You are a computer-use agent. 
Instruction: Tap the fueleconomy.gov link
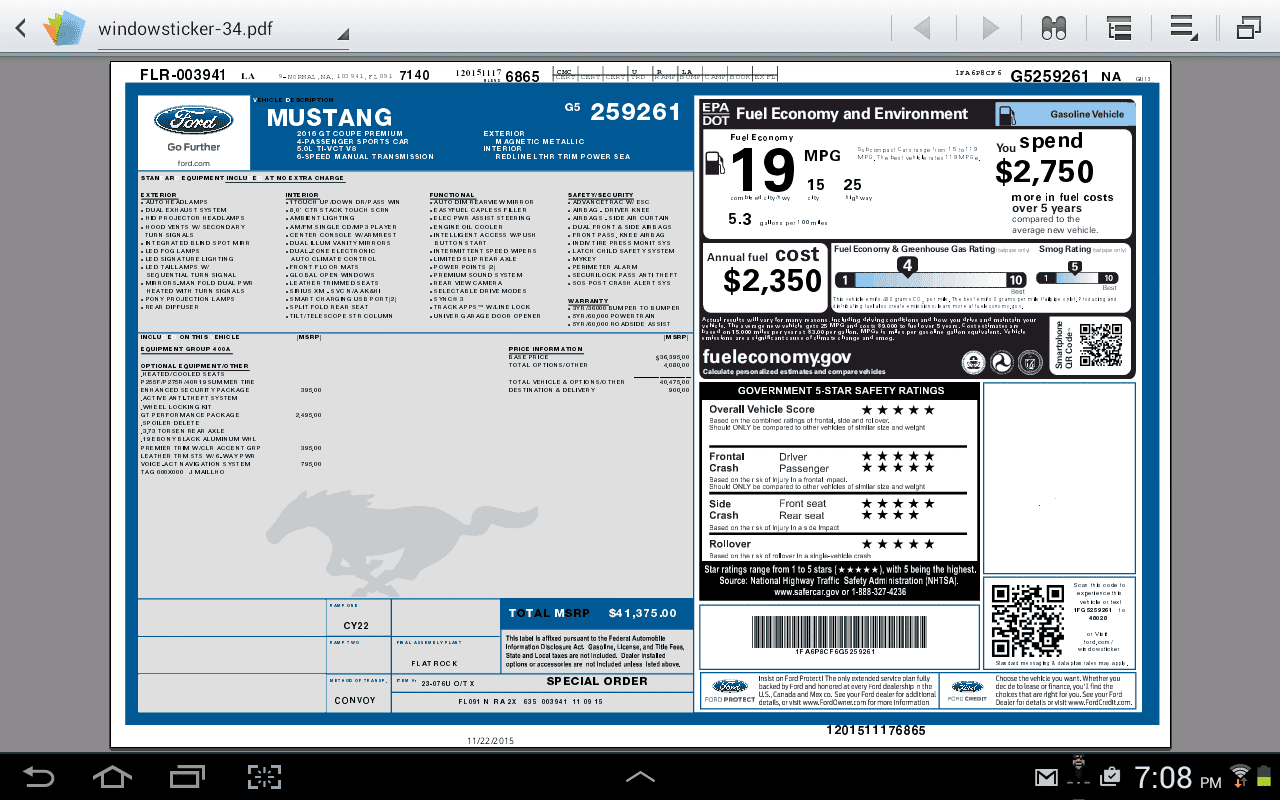777,357
